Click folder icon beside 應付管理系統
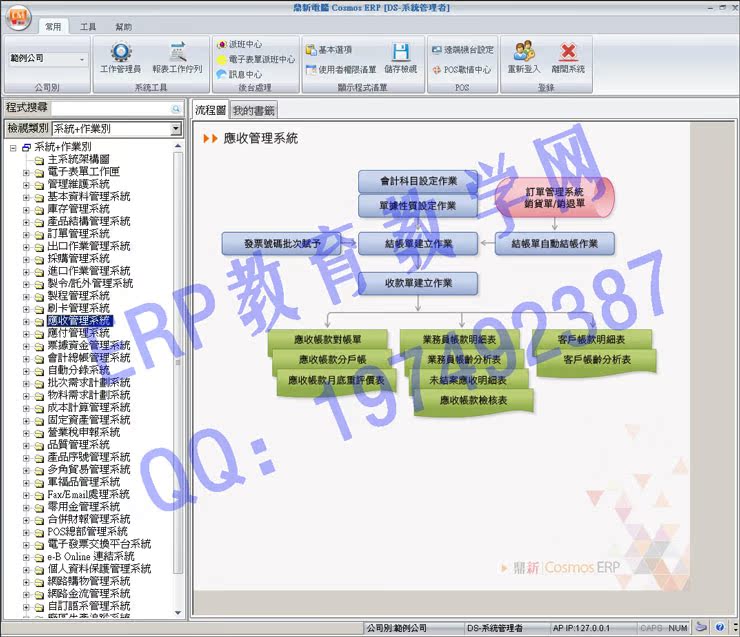This screenshot has width=740, height=637. 40,334
